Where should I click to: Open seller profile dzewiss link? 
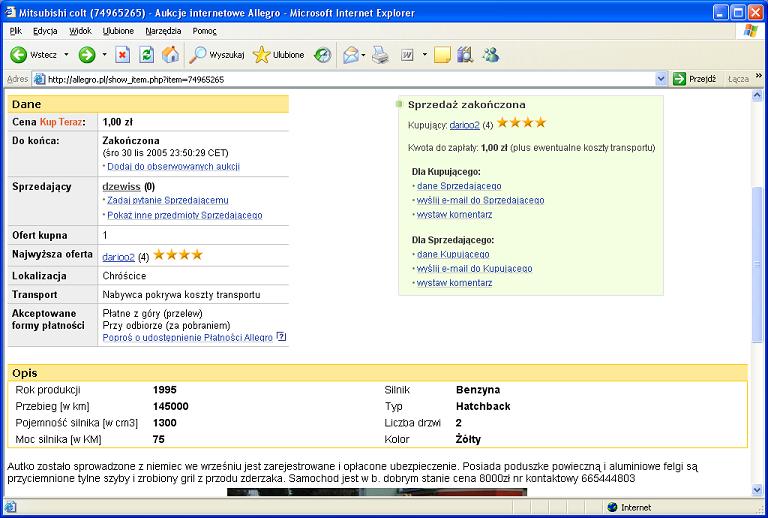(x=121, y=187)
